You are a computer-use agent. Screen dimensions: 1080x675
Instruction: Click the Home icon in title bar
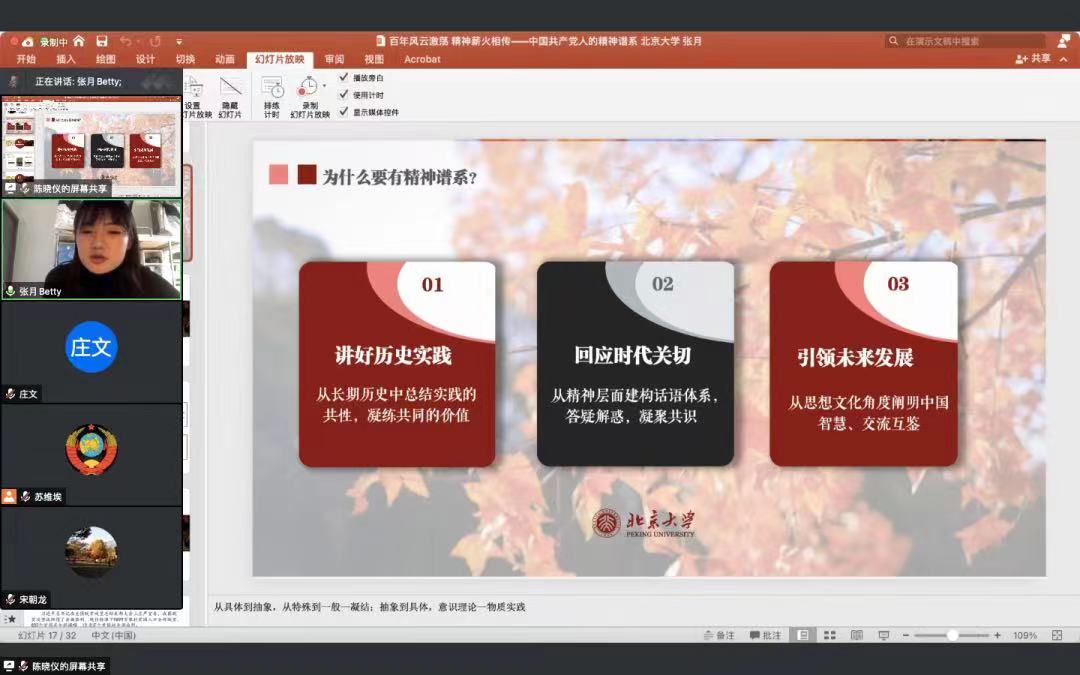coord(79,41)
